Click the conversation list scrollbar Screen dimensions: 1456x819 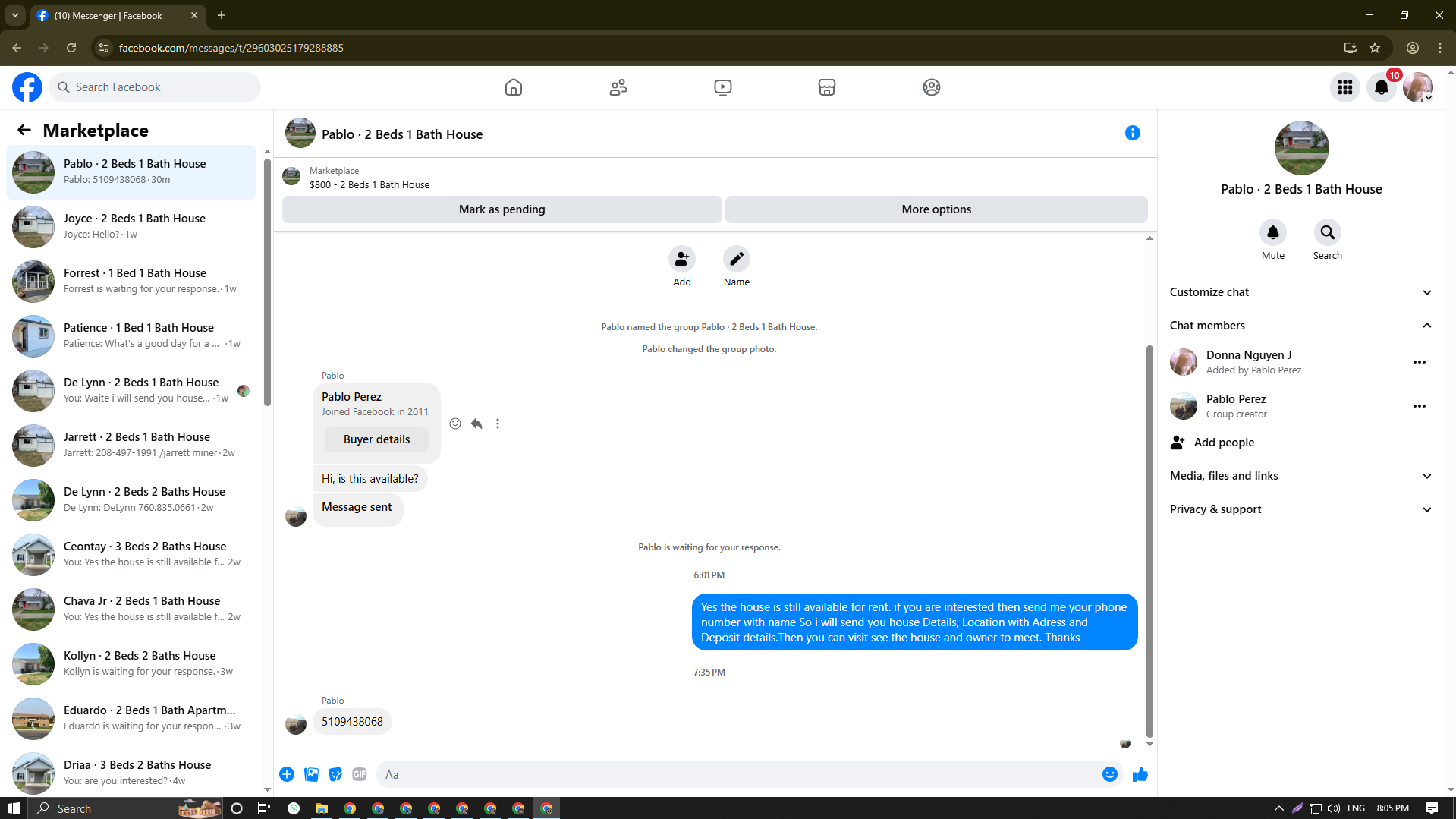tap(267, 281)
